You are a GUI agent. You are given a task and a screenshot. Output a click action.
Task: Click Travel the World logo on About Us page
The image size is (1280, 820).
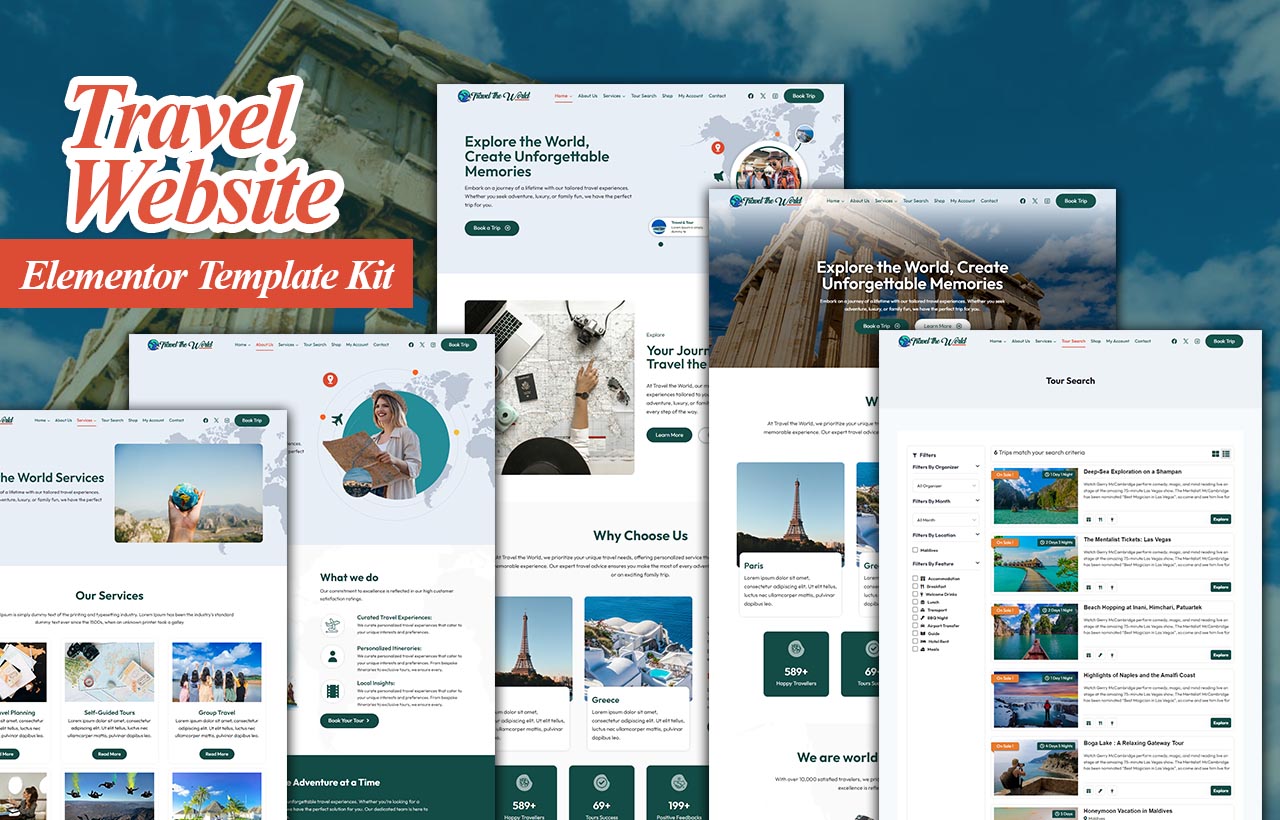[x=180, y=345]
